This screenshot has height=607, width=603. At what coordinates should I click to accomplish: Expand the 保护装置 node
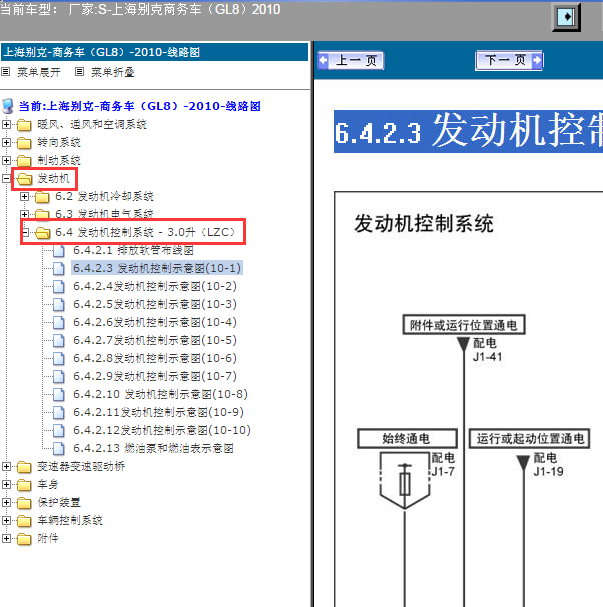[6, 502]
